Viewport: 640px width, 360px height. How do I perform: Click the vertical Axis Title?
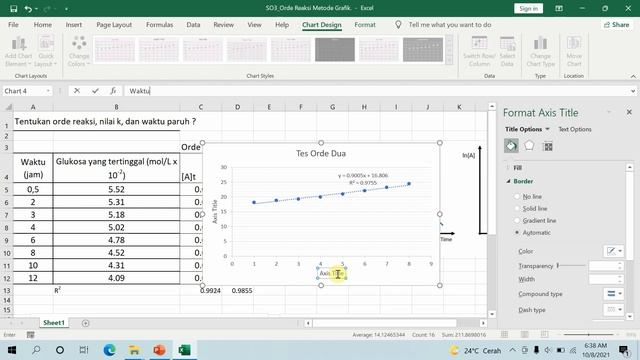[215, 211]
